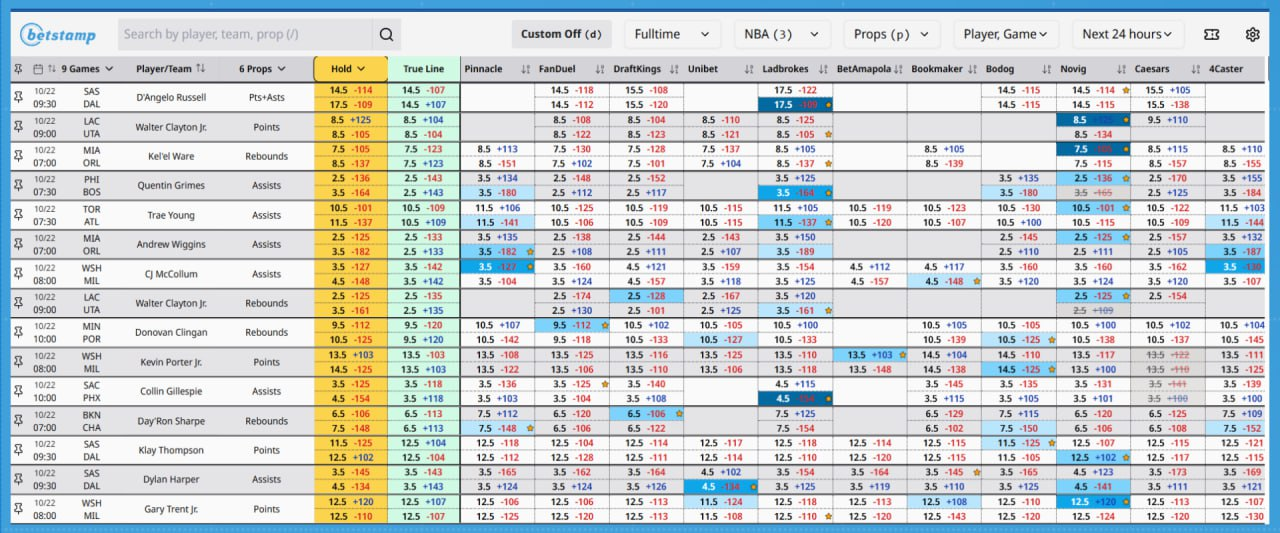
Task: Open the Next 24 hours dropdown
Action: [x=1132, y=34]
